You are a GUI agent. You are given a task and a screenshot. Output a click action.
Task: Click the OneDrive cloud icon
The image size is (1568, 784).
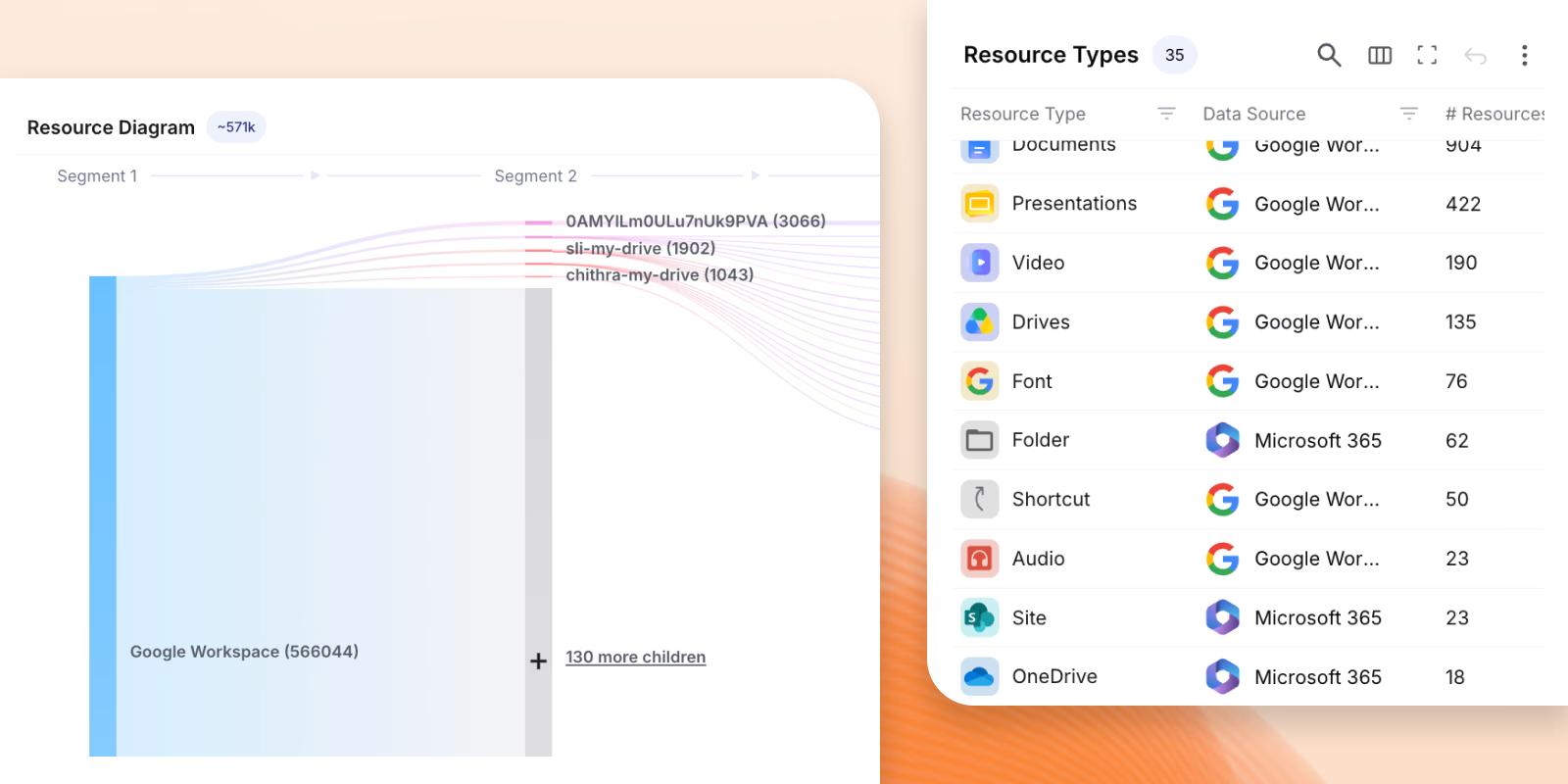coord(980,676)
